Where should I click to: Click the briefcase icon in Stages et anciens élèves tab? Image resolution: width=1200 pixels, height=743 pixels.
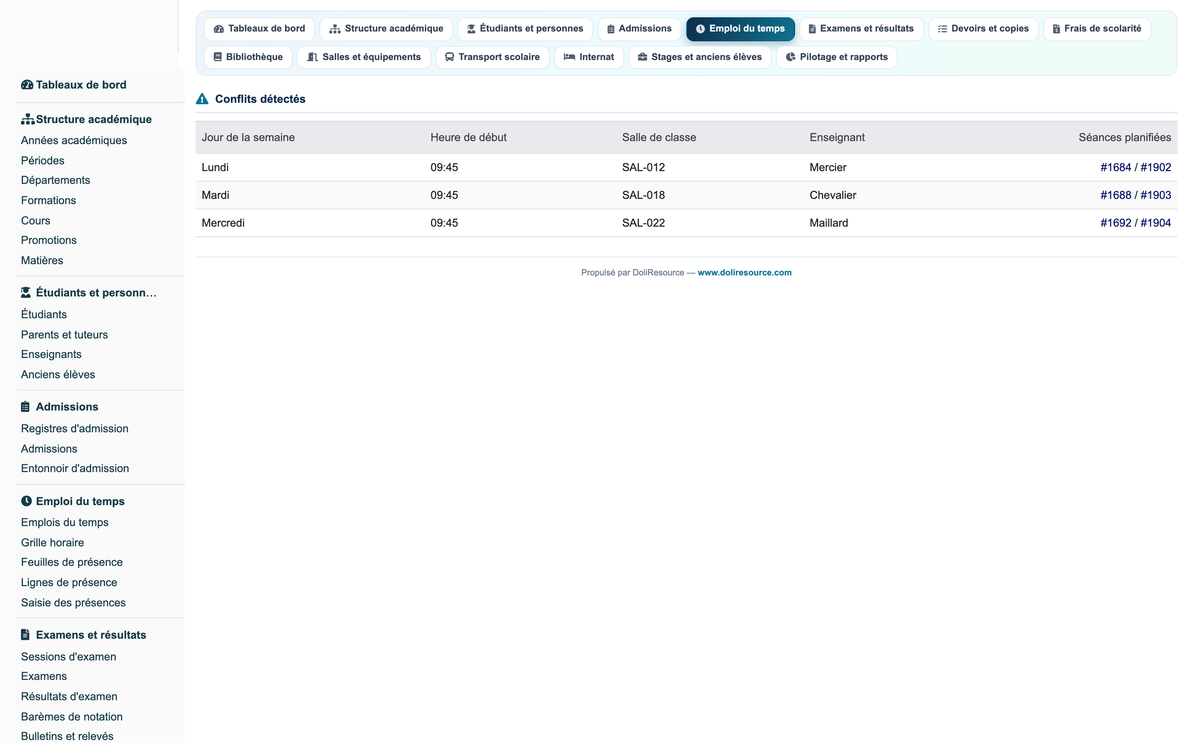click(642, 57)
